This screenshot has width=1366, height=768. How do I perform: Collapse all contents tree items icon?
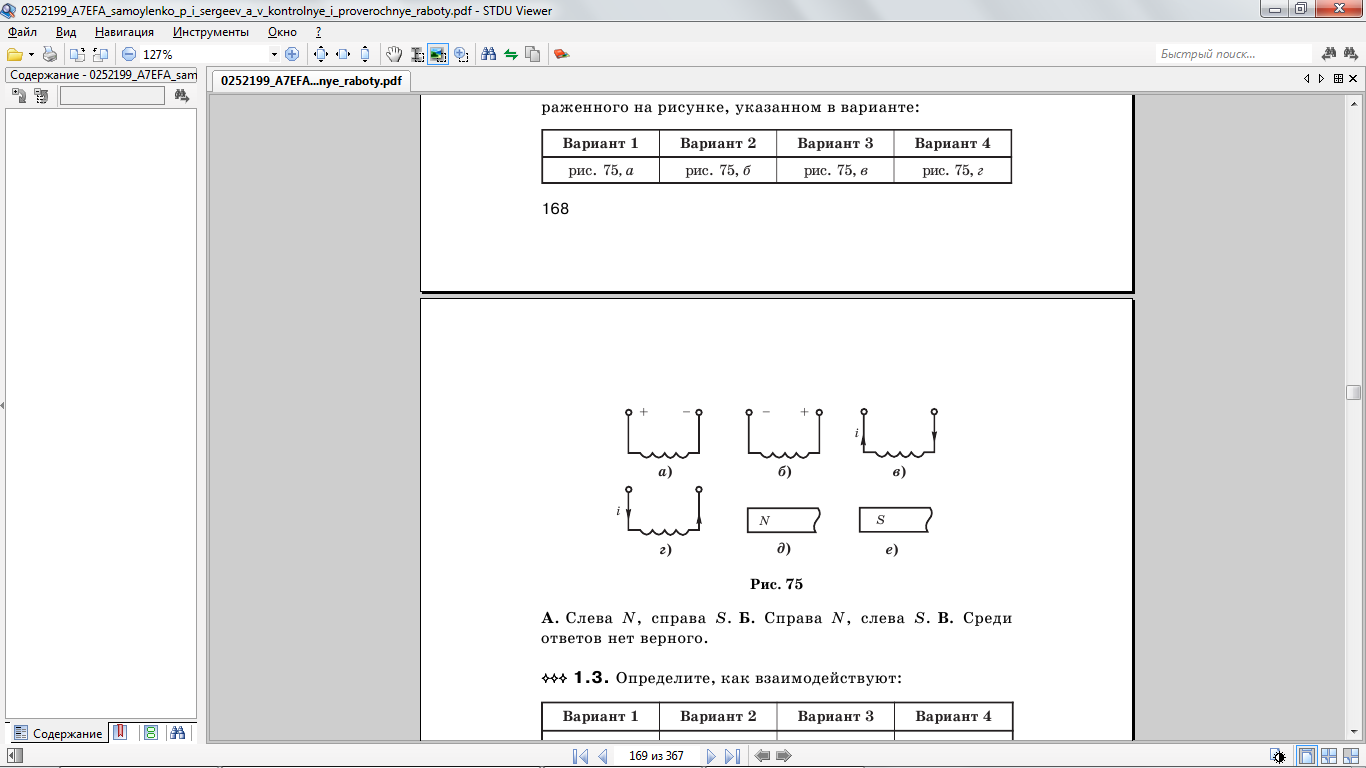pyautogui.click(x=41, y=96)
